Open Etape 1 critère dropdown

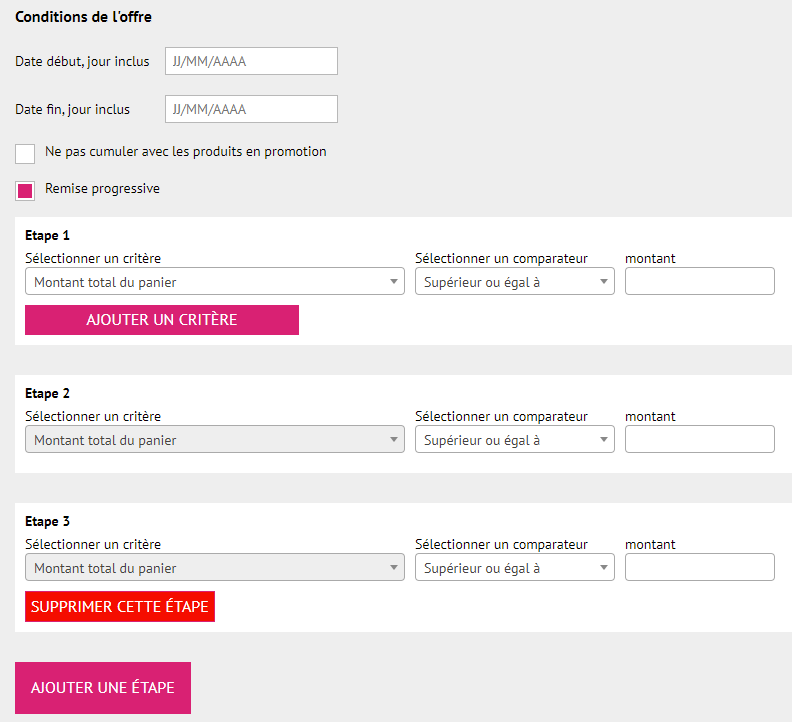point(214,282)
